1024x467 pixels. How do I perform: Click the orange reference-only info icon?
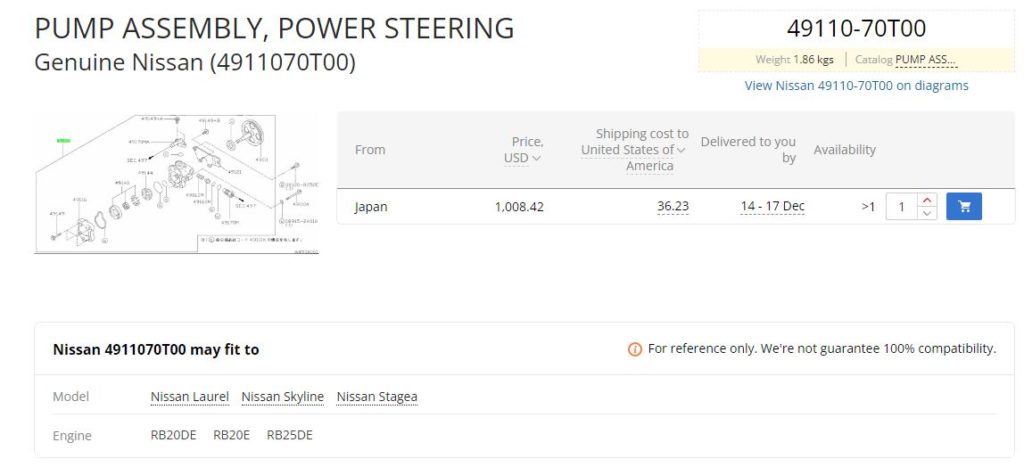[634, 349]
